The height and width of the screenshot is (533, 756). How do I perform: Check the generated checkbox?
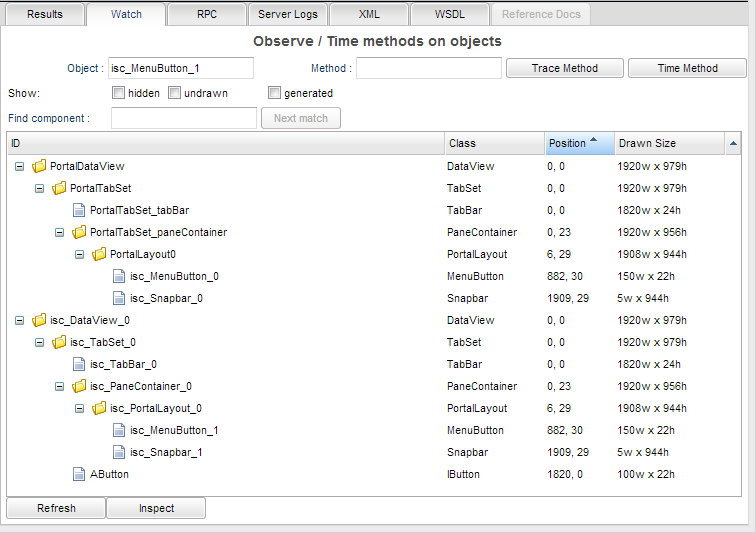(x=274, y=93)
